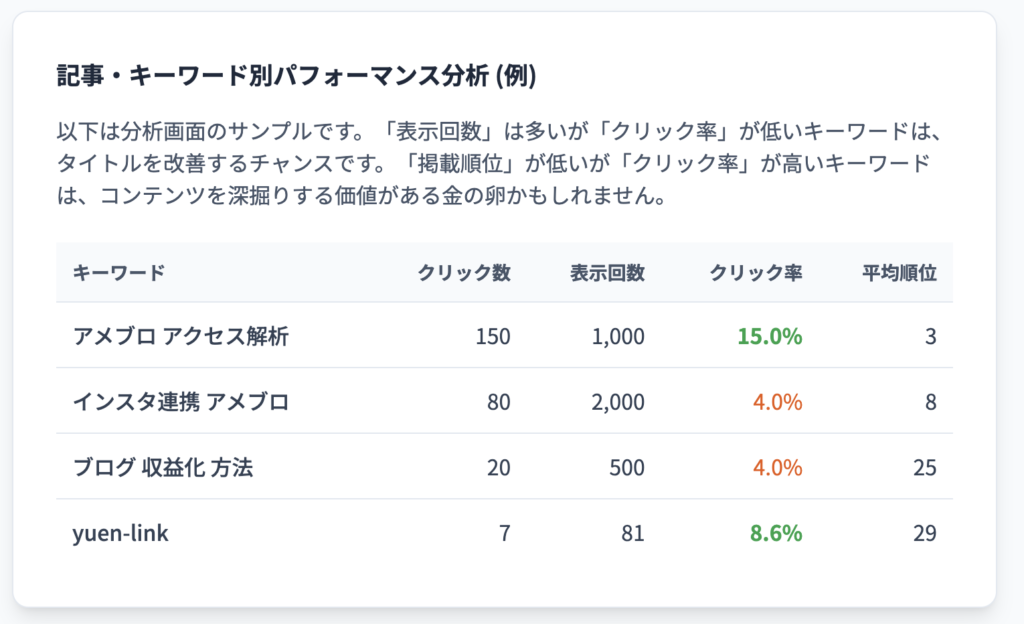Click the 2,000 impressions value

tap(618, 402)
